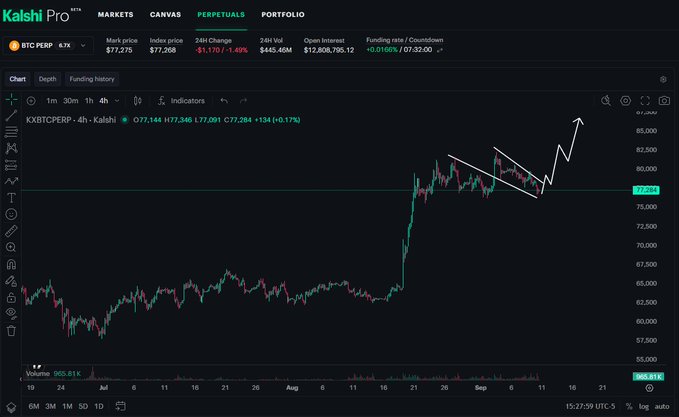Image resolution: width=679 pixels, height=417 pixels.
Task: Click the 77,284 current price label
Action: (x=646, y=190)
